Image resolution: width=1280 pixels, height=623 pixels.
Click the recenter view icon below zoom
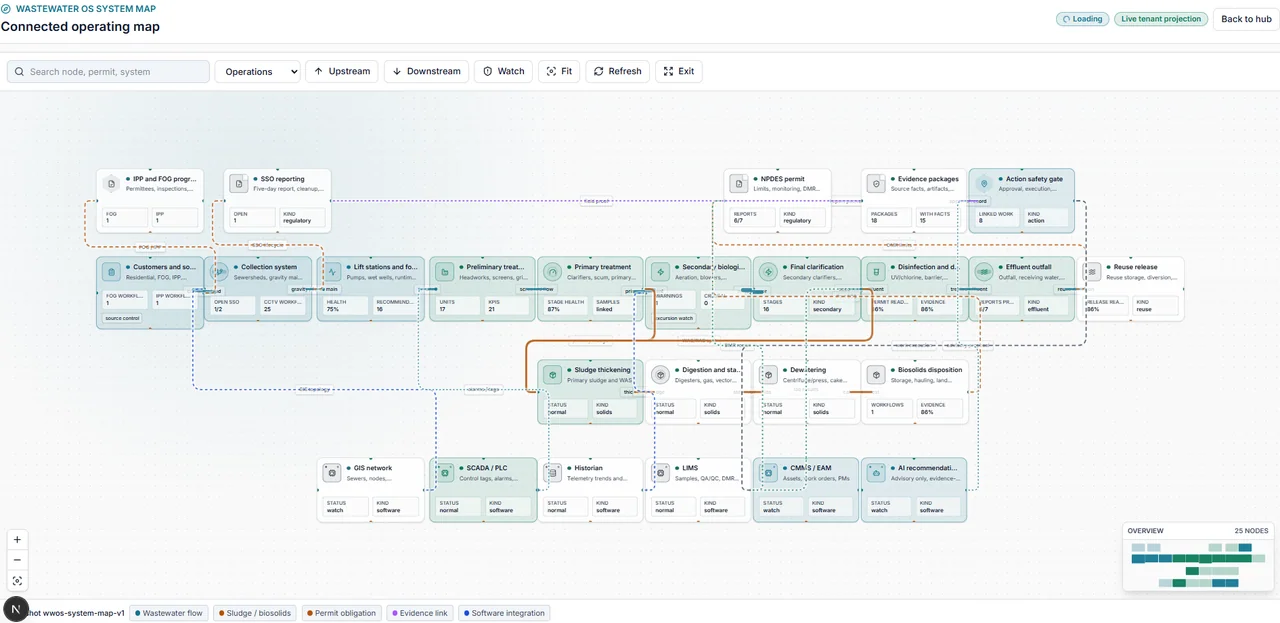pyautogui.click(x=17, y=581)
